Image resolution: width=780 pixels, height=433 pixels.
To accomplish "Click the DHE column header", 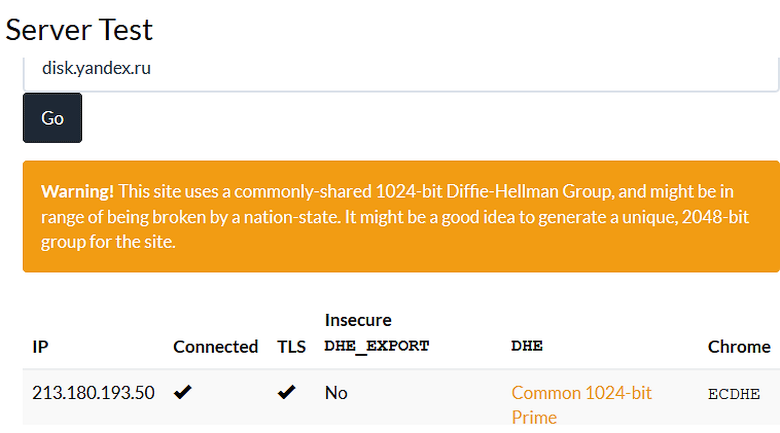I will point(527,346).
